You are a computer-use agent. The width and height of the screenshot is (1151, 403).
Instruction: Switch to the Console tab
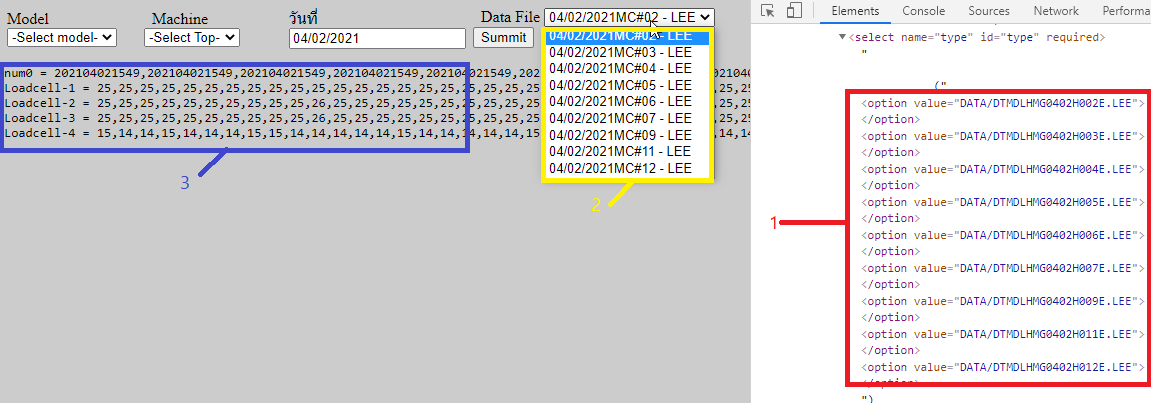923,11
